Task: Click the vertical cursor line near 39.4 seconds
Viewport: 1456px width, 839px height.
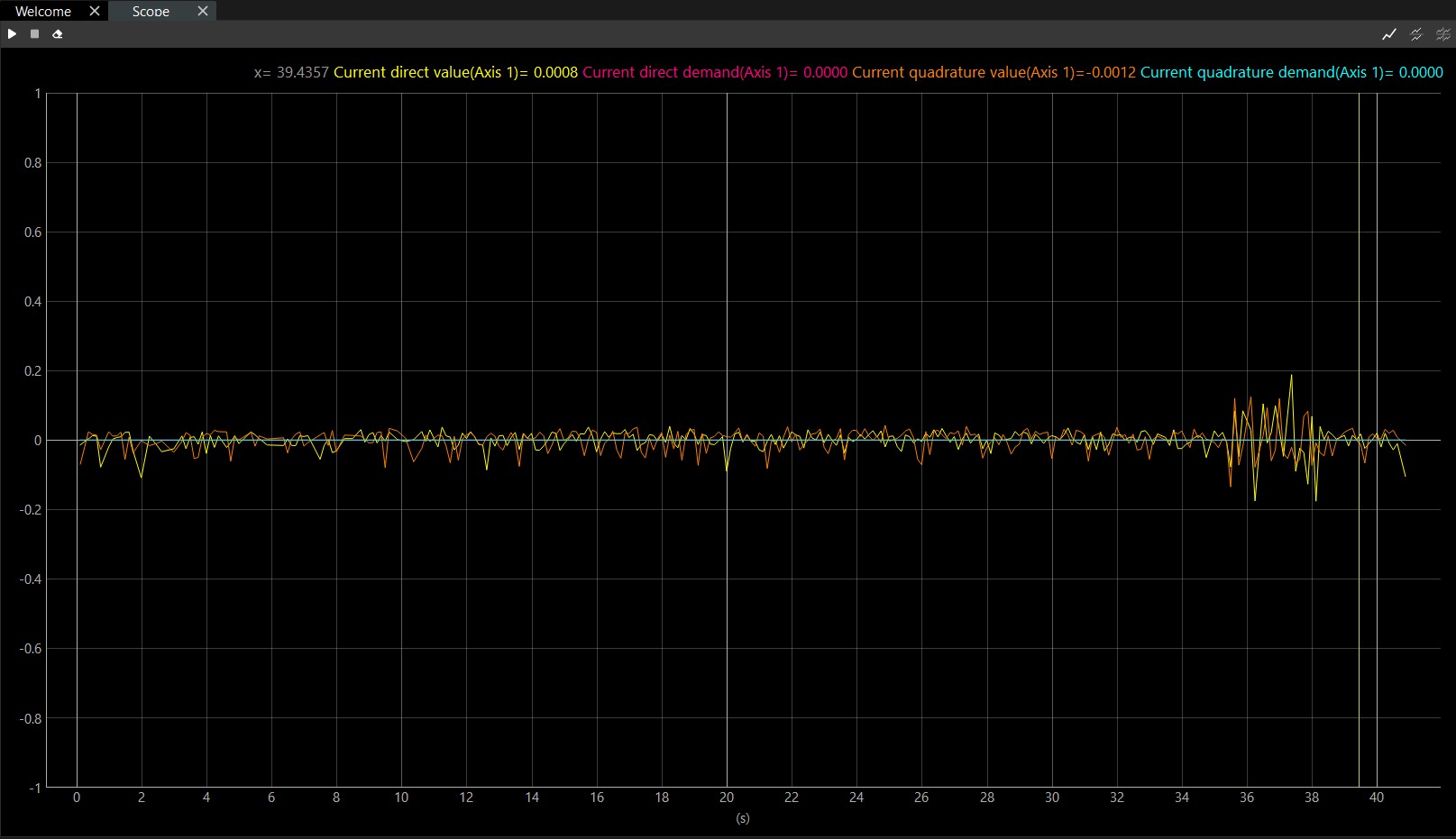Action: click(1359, 270)
